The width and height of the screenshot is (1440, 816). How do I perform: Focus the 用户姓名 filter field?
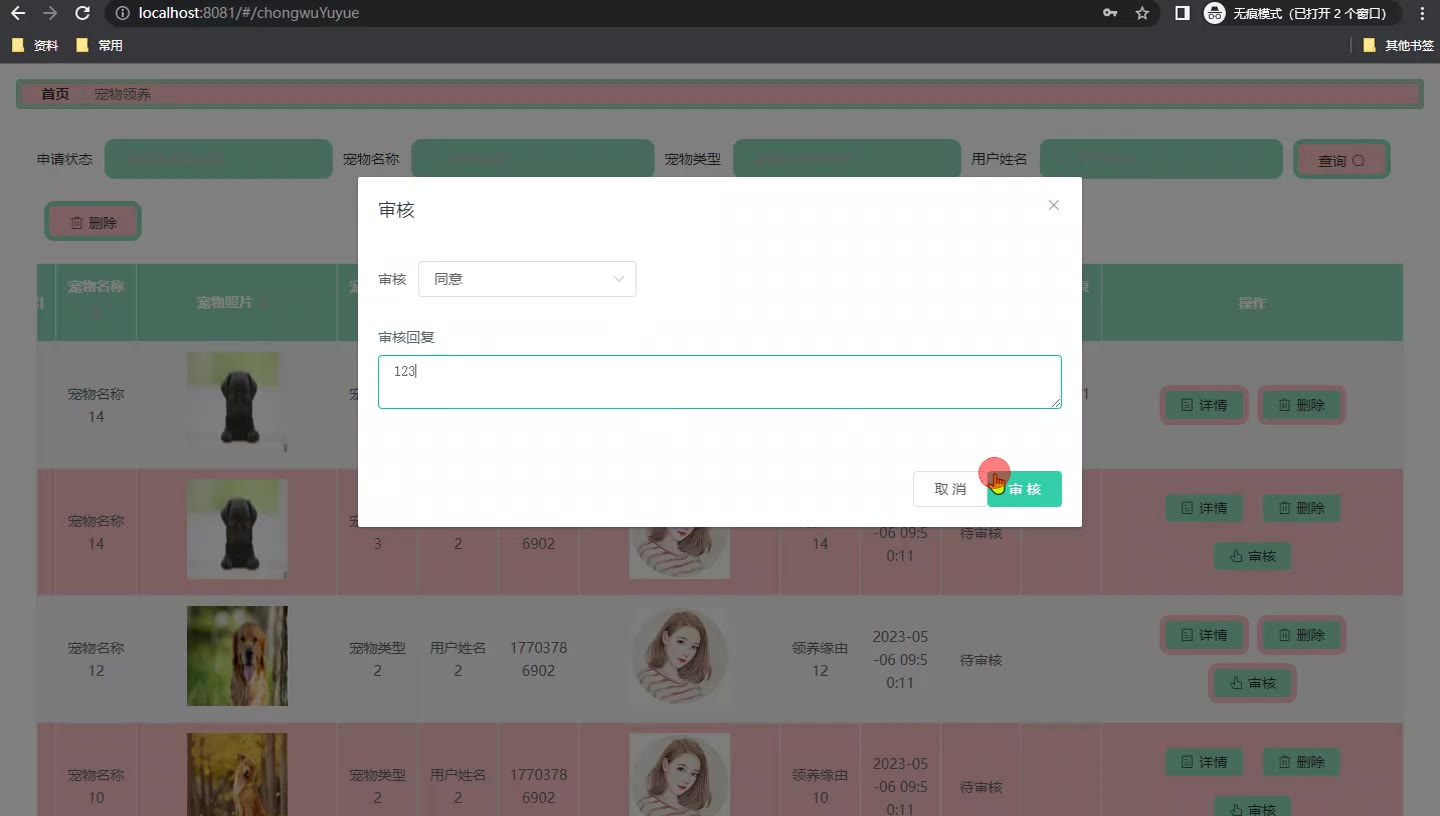click(x=1161, y=159)
